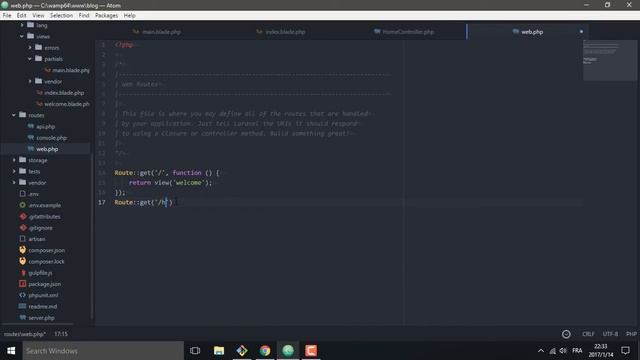Open the Help menu
Image resolution: width=640 pixels, height=360 pixels.
pyautogui.click(x=129, y=16)
